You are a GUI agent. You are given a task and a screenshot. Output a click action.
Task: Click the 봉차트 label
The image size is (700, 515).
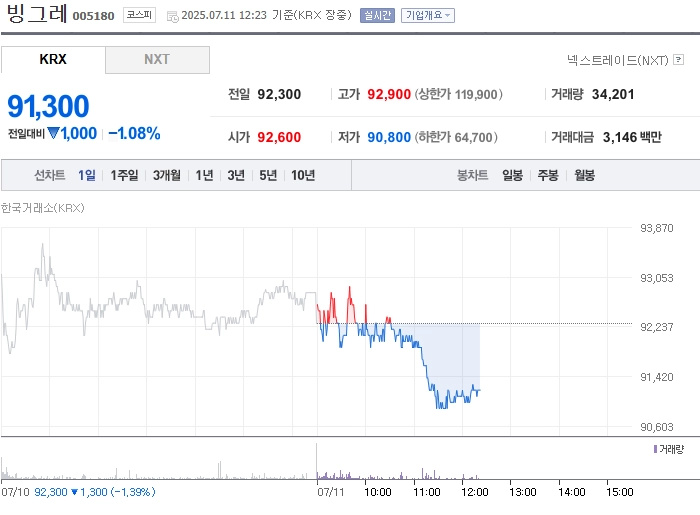472,175
